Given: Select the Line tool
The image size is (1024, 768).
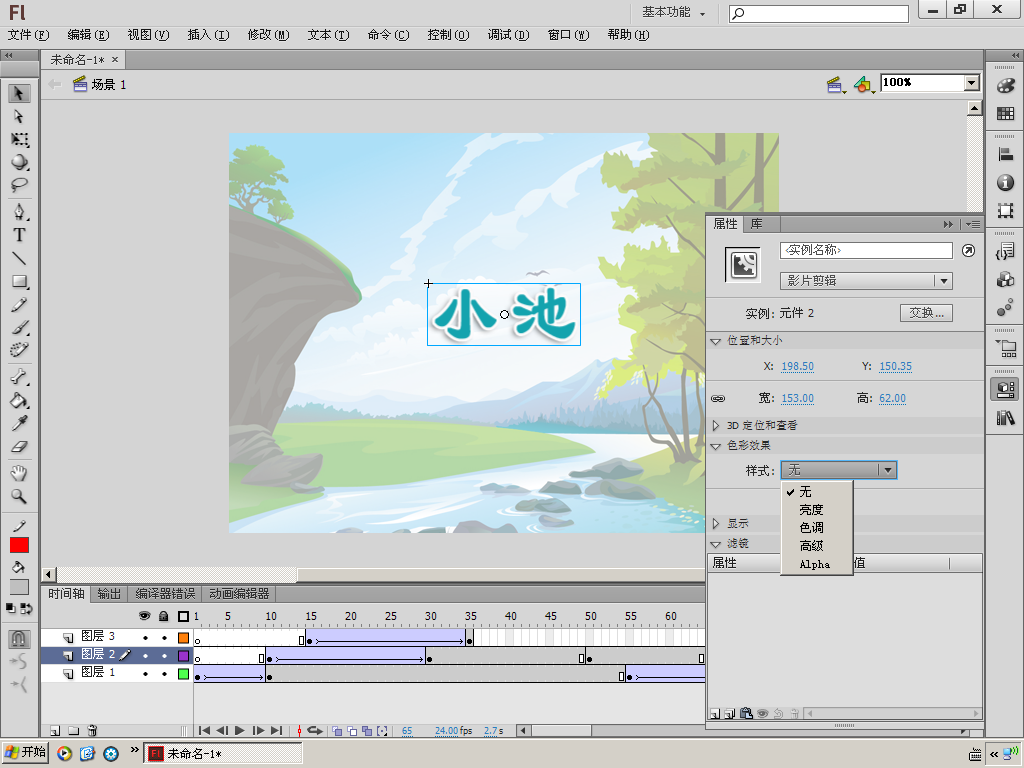Looking at the screenshot, I should (x=19, y=259).
